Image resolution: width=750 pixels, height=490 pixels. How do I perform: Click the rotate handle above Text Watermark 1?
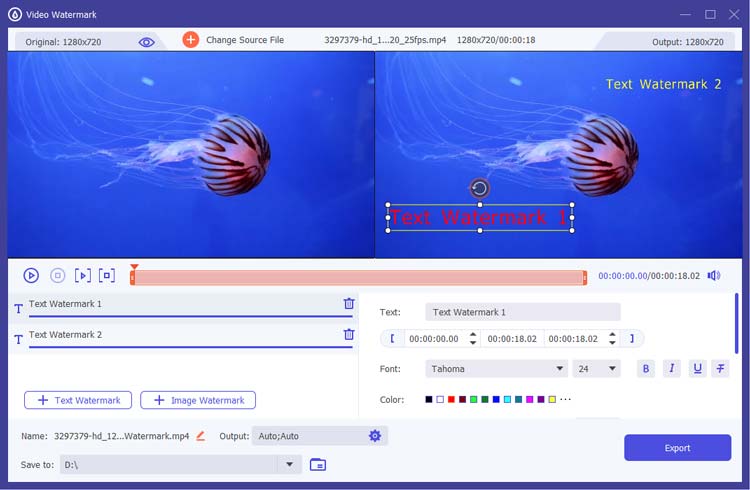[480, 188]
